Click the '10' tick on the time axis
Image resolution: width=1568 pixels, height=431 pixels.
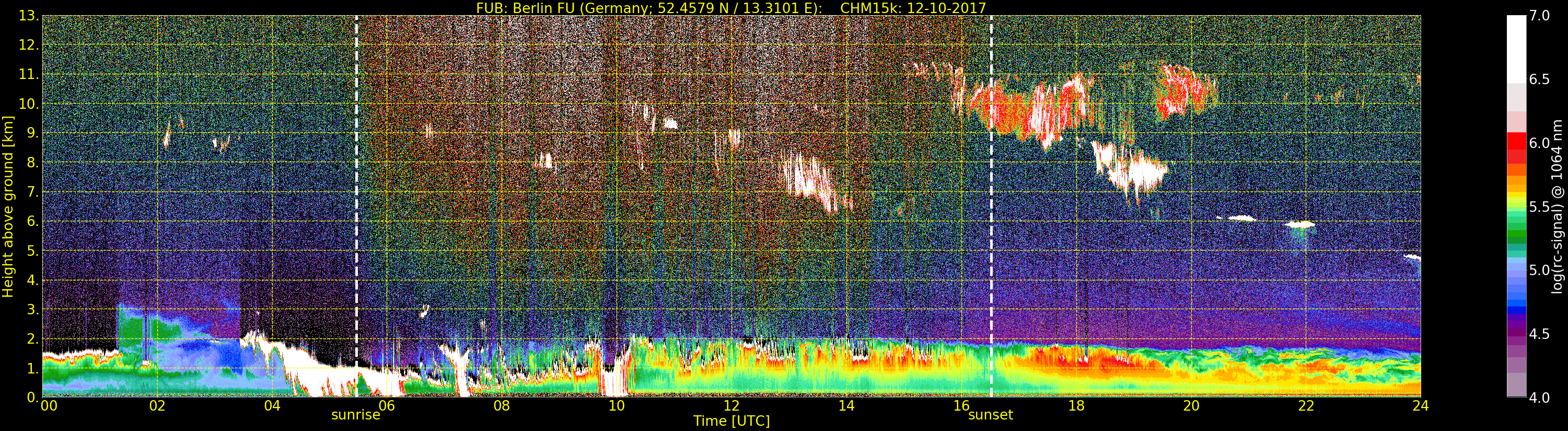(x=617, y=405)
